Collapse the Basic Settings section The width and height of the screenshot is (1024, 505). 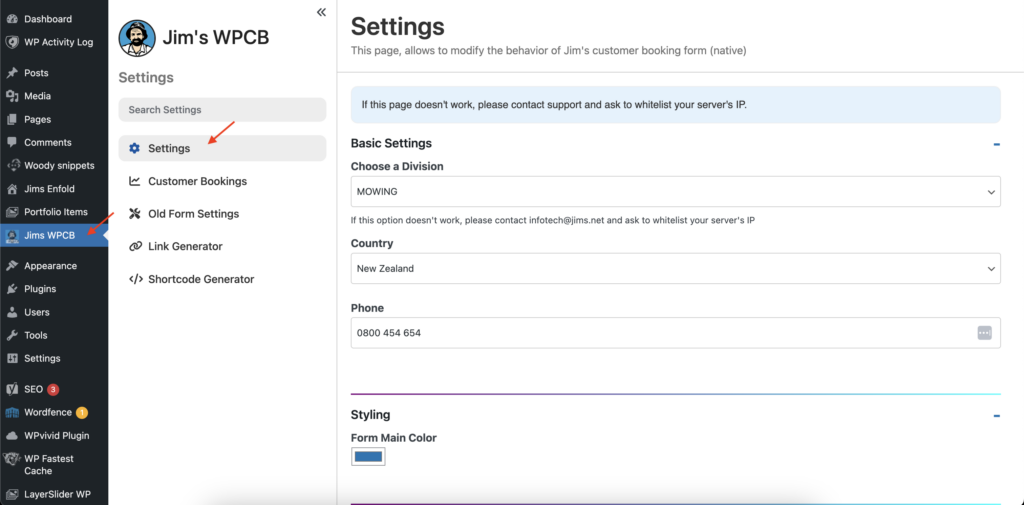996,144
